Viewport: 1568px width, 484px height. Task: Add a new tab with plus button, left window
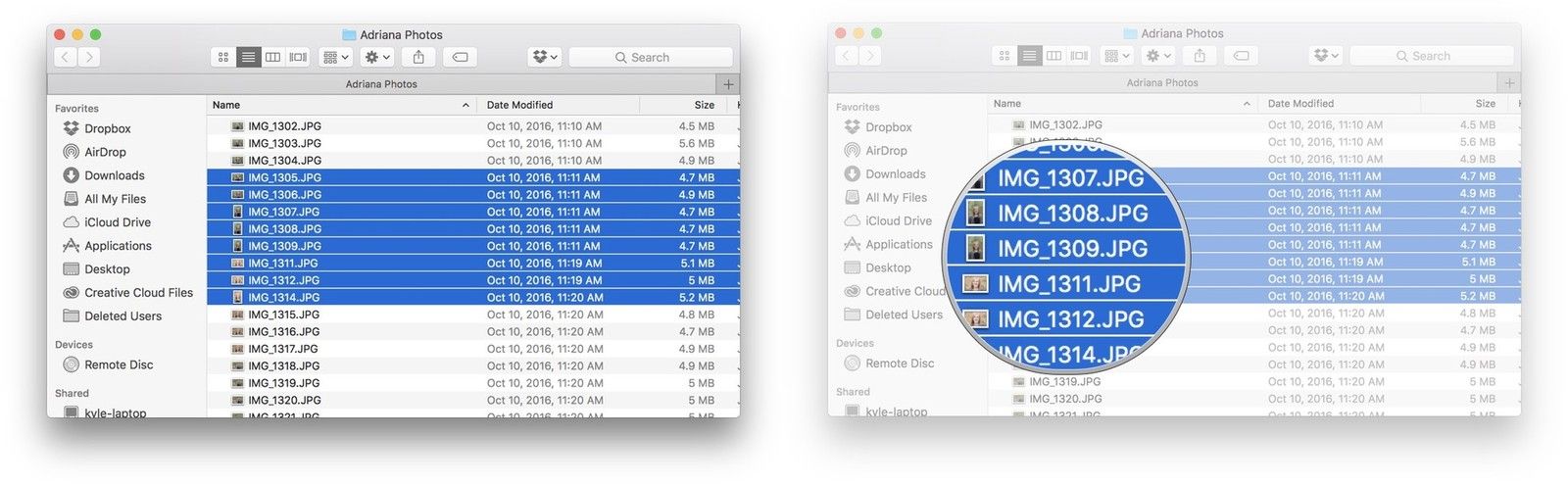(728, 84)
